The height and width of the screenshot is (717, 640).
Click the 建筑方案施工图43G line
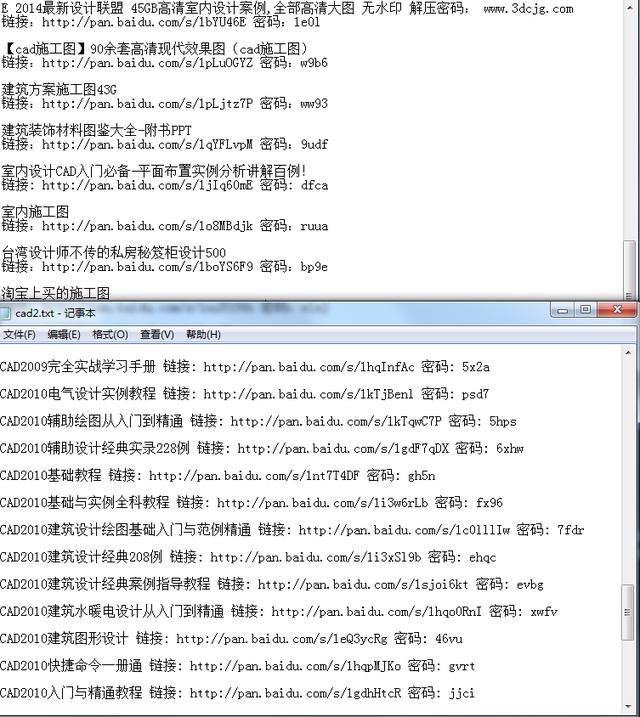[59, 89]
